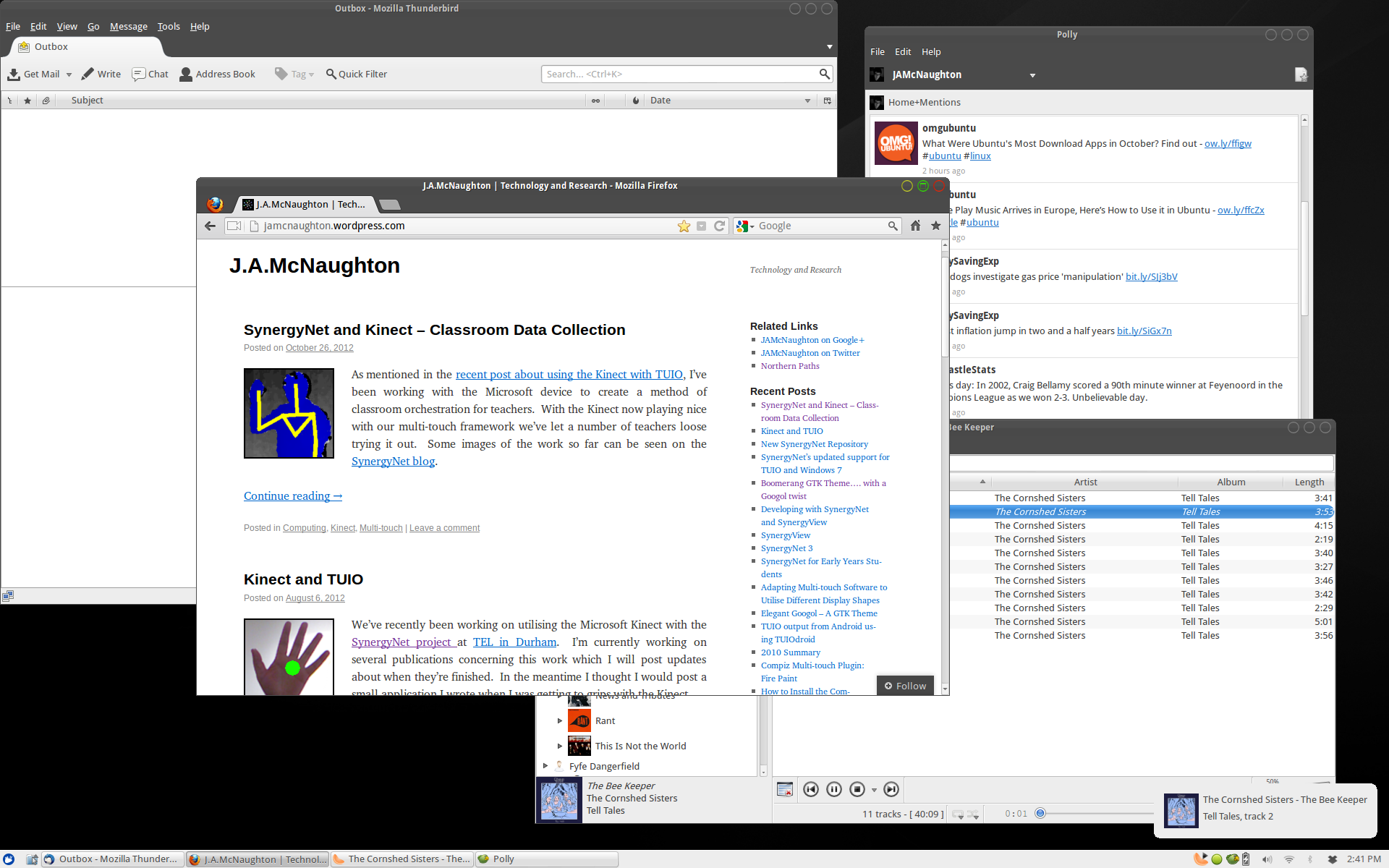Open the JAMcNaughton account dropdown in Polly
Image resolution: width=1389 pixels, height=868 pixels.
tap(1032, 75)
